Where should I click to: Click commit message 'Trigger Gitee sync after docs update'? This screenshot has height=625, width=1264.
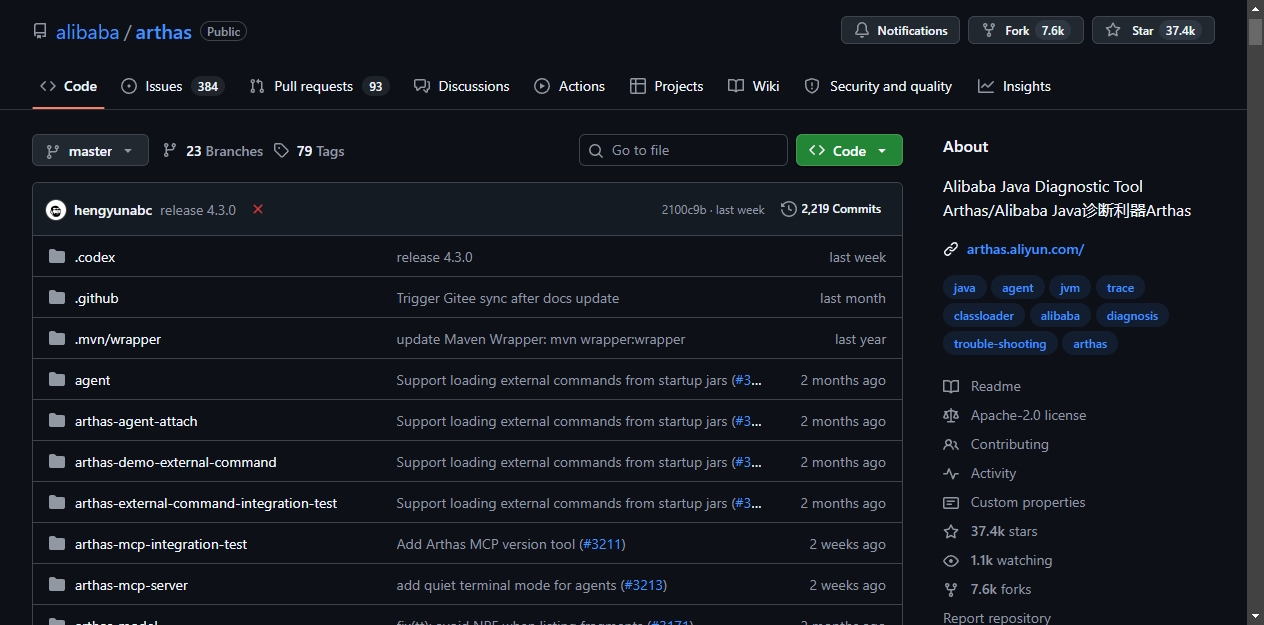point(508,298)
